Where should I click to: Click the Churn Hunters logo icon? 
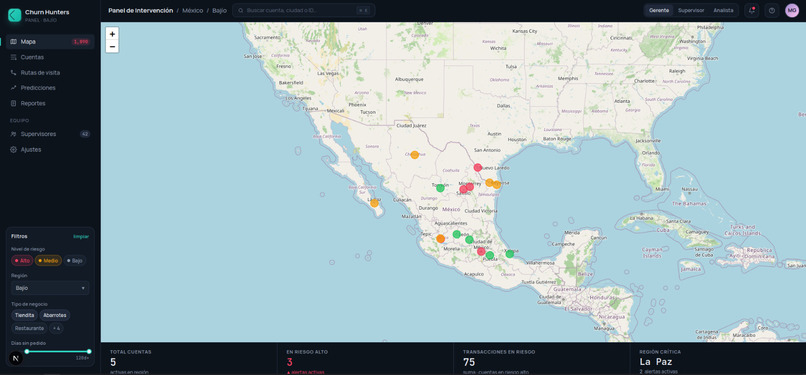click(x=15, y=15)
